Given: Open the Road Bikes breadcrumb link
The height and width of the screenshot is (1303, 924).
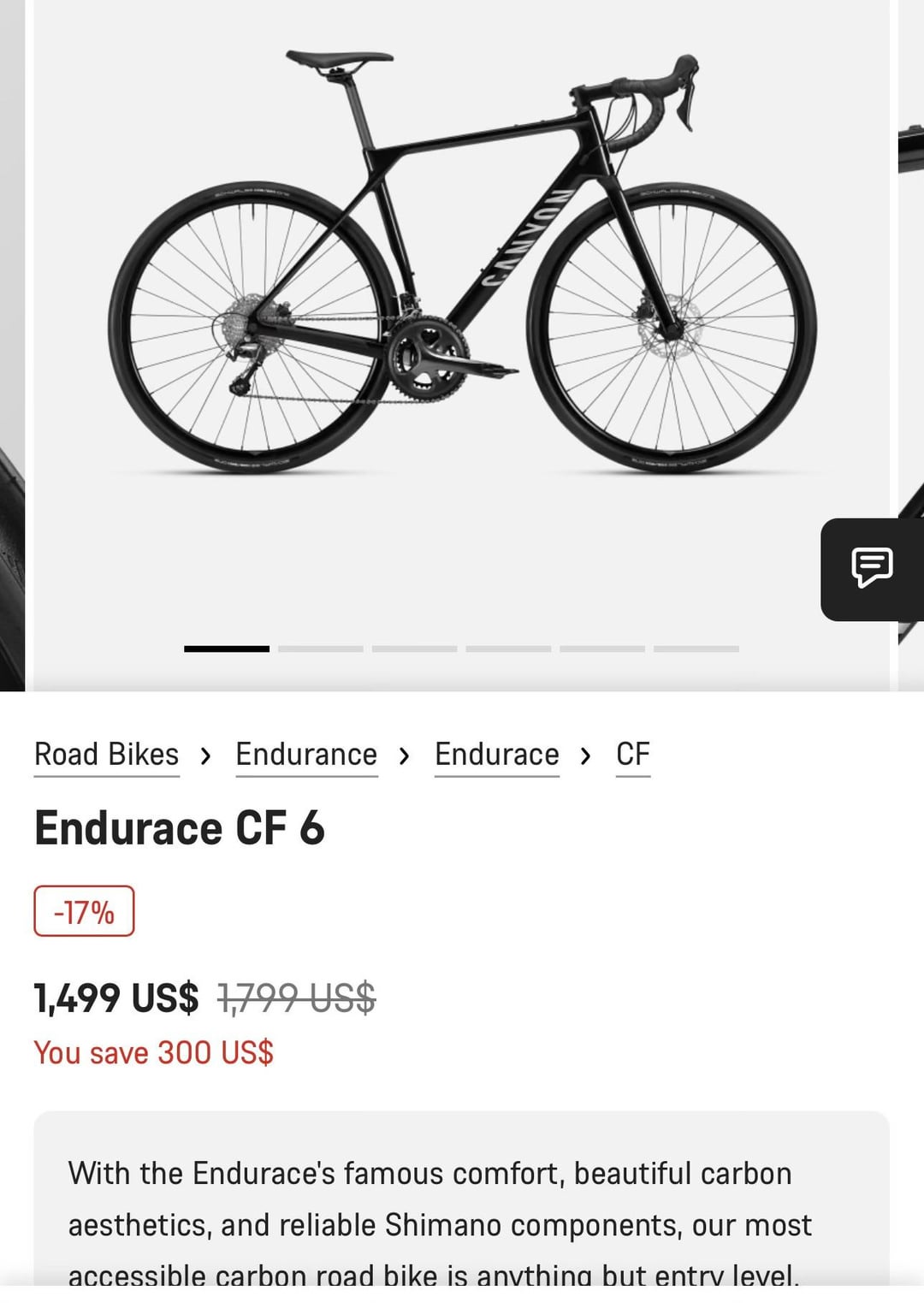Looking at the screenshot, I should point(107,755).
